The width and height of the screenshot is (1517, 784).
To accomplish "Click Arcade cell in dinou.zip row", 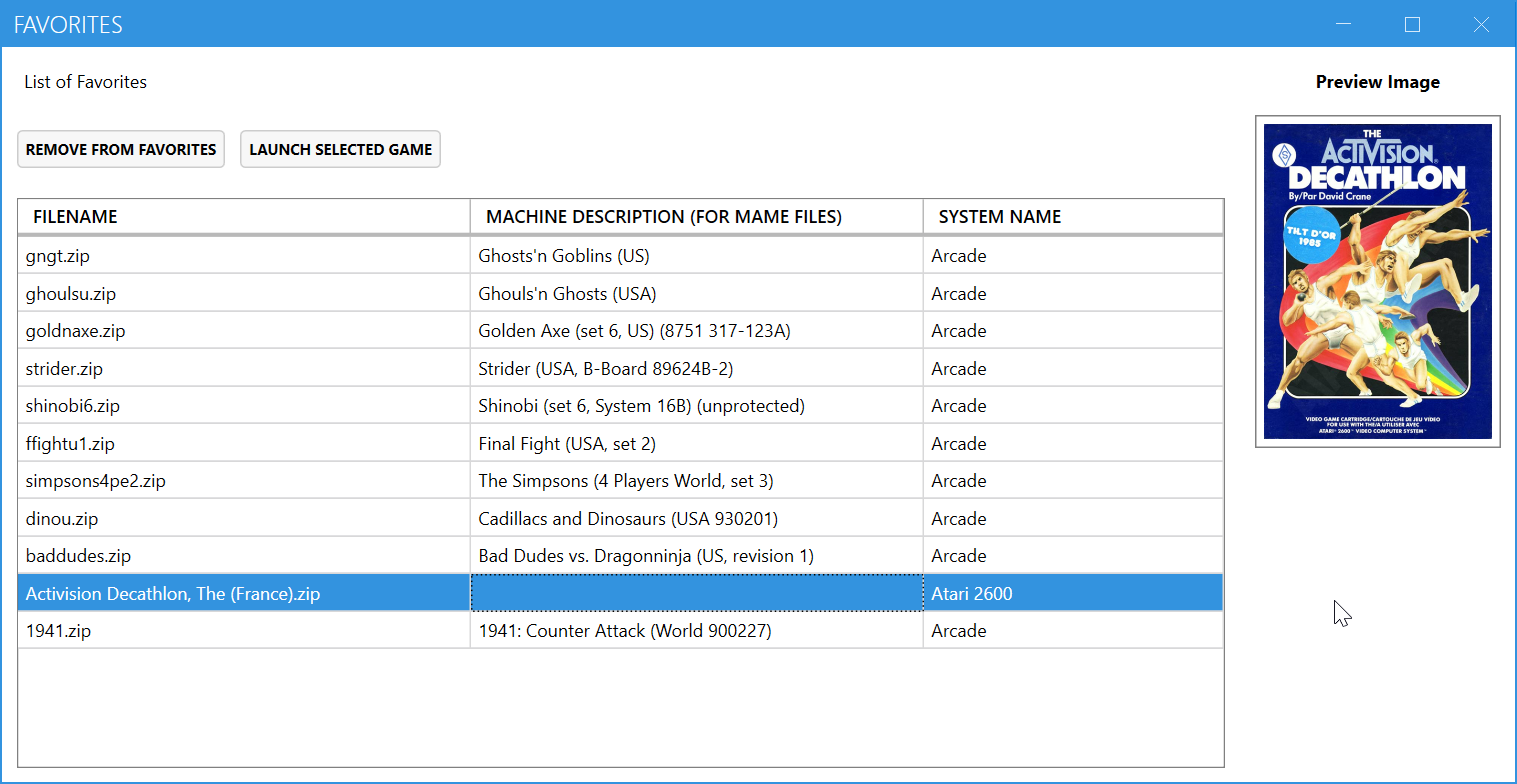I will point(1073,519).
